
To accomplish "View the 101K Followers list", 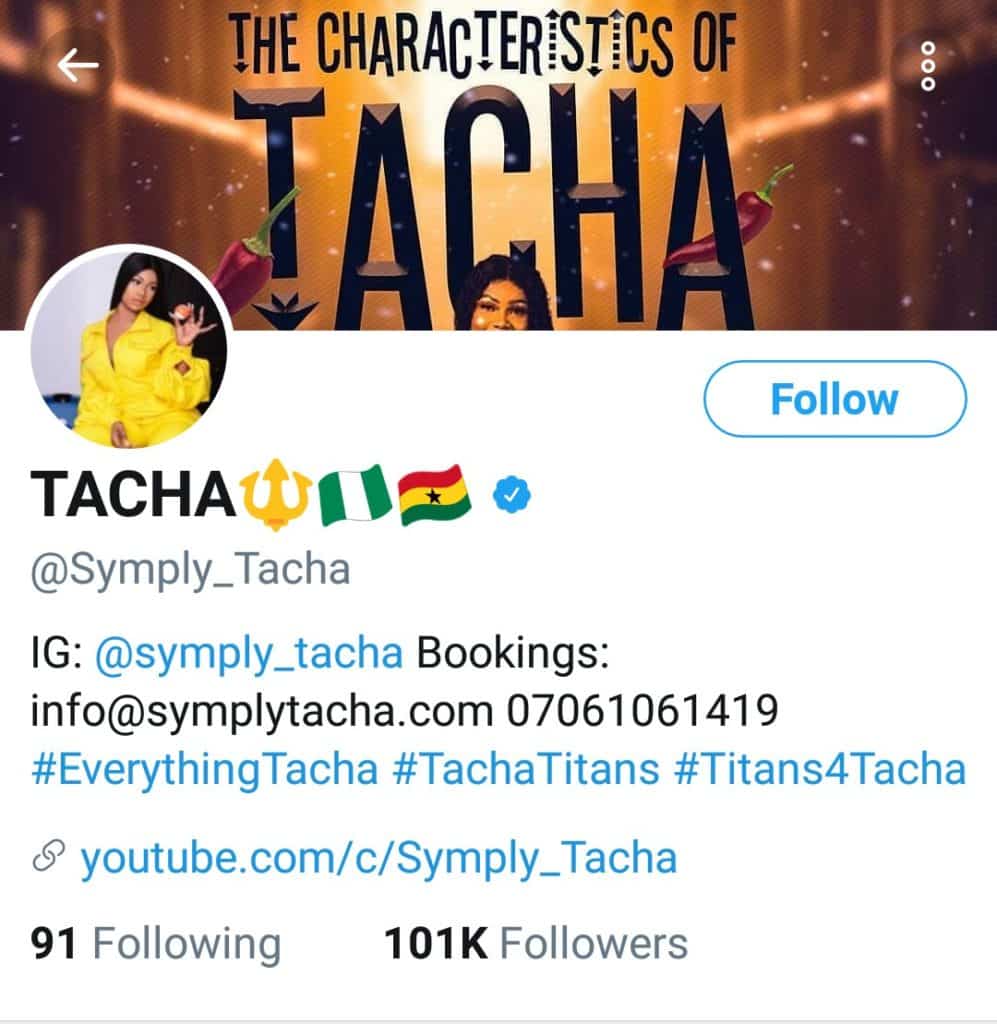I will point(536,943).
